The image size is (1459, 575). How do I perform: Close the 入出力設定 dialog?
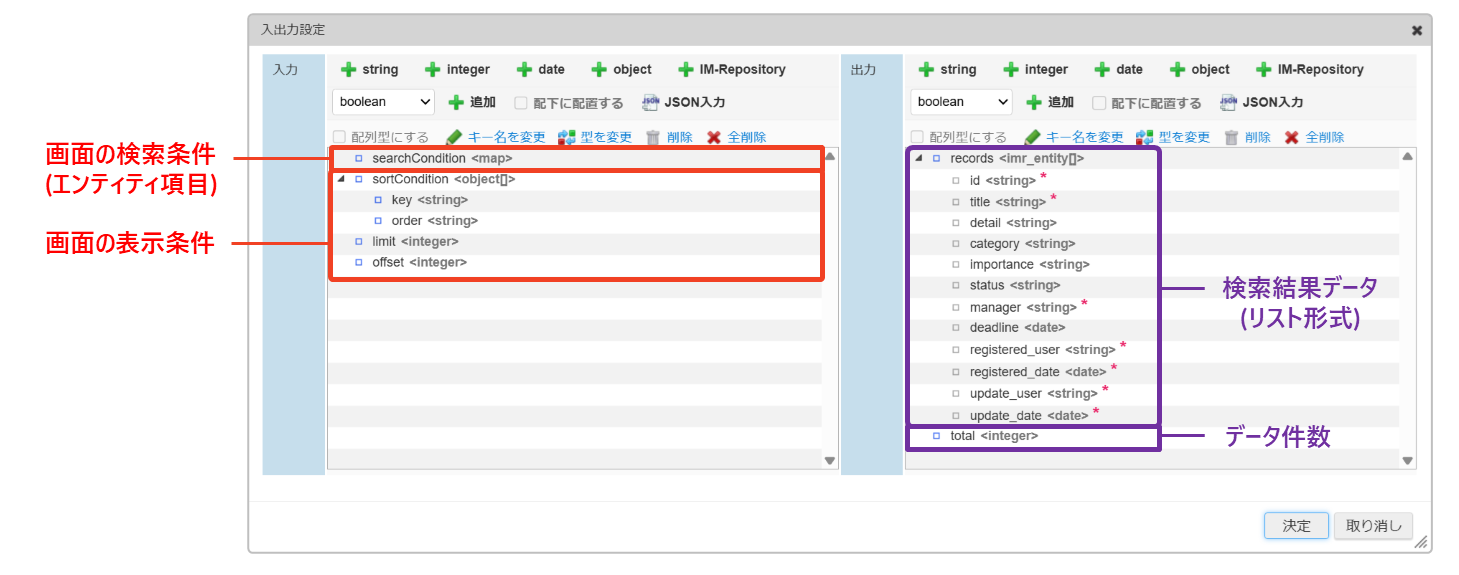(x=1416, y=30)
